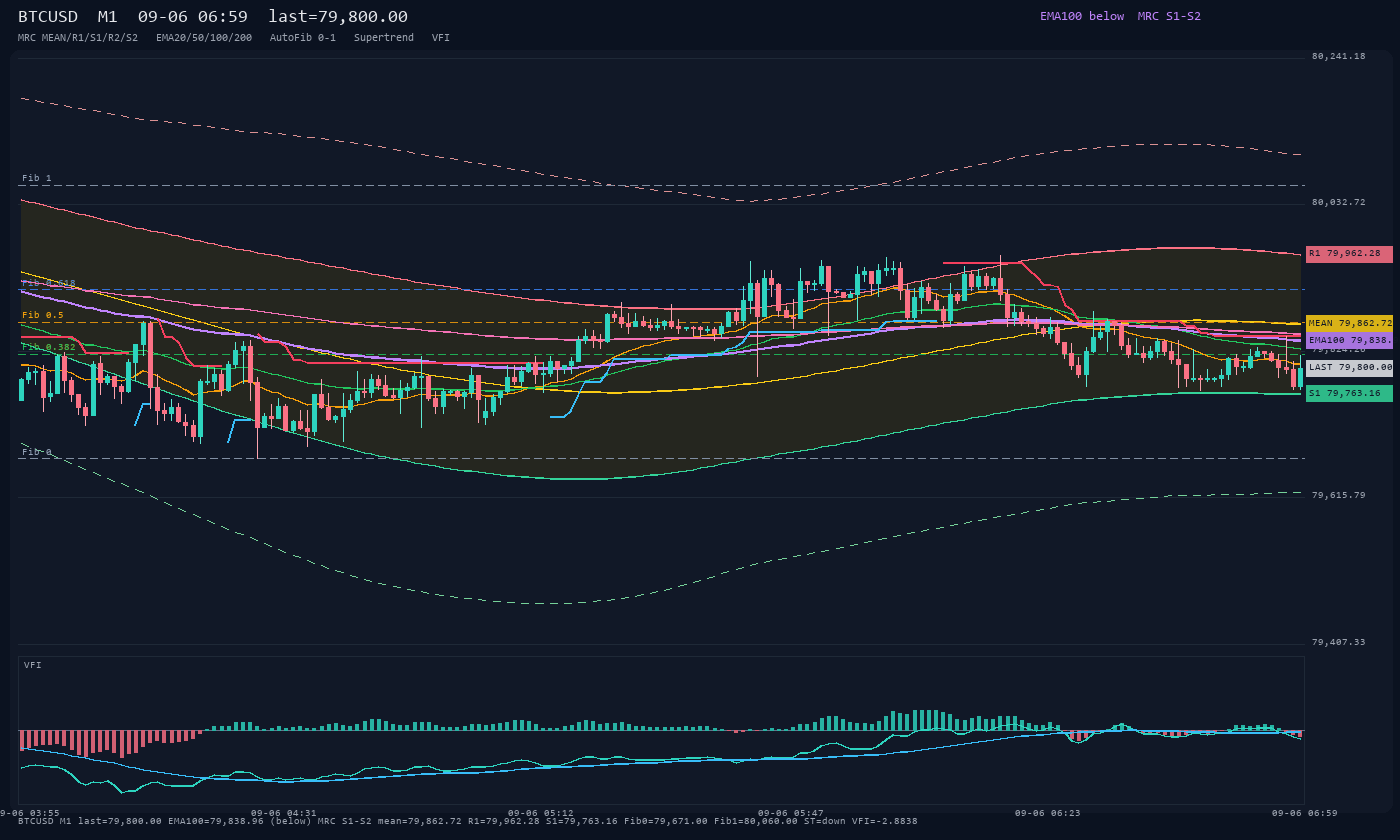Screen dimensions: 1400x840
Task: Click the EMA100 price tag
Action: pyautogui.click(x=1349, y=340)
